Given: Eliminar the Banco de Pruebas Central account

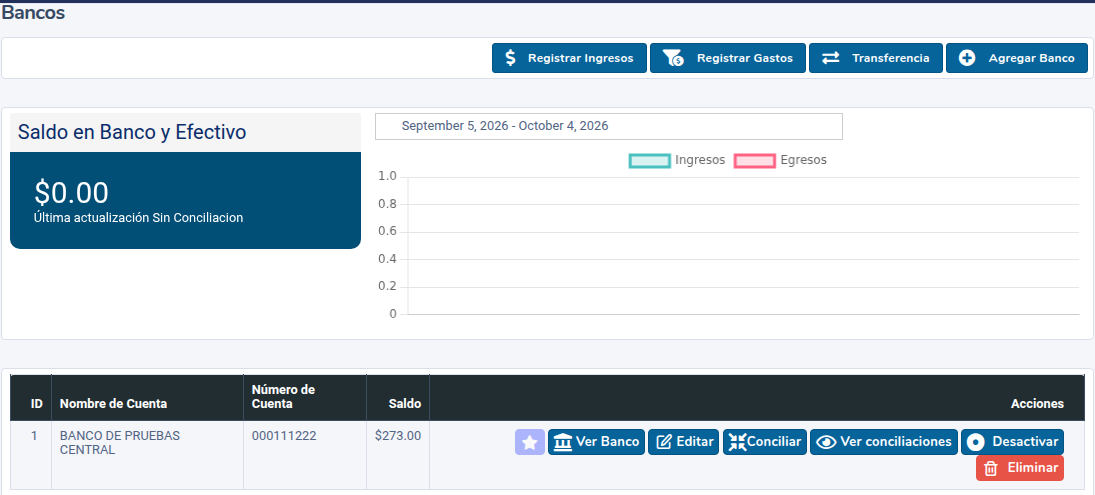Looking at the screenshot, I should click(1020, 468).
